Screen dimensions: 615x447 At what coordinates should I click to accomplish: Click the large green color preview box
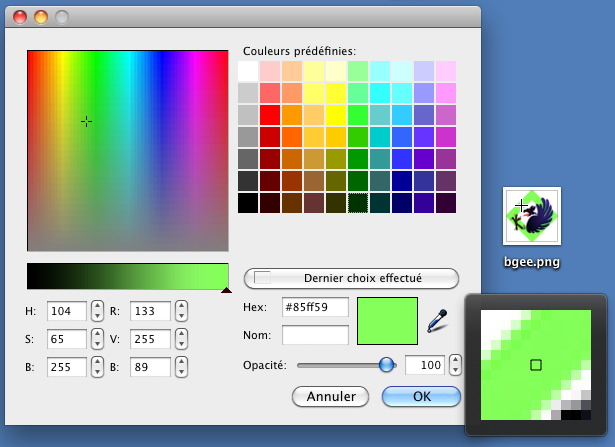point(387,321)
